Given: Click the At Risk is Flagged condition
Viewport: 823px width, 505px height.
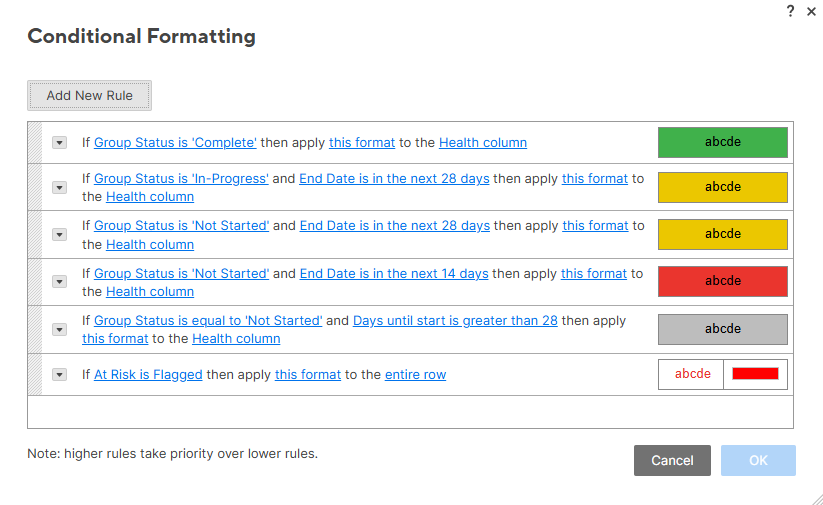Looking at the screenshot, I should [x=148, y=375].
